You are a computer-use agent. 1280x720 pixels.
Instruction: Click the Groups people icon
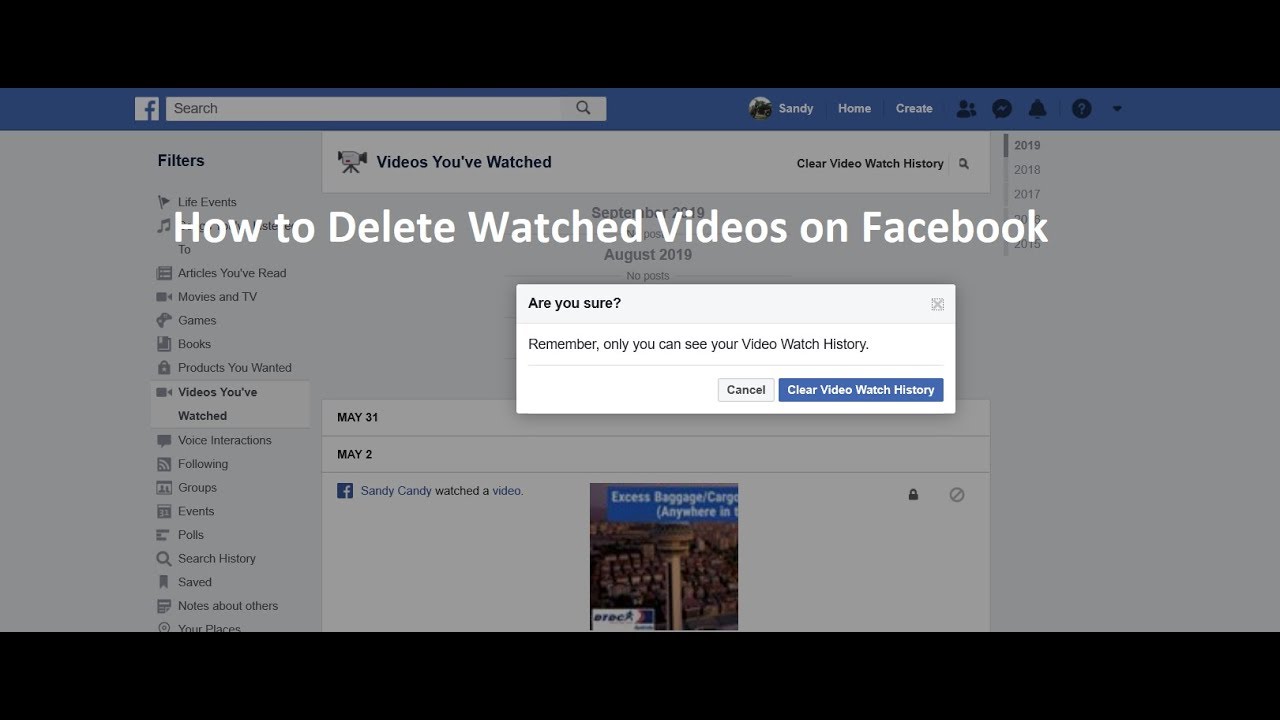[164, 488]
